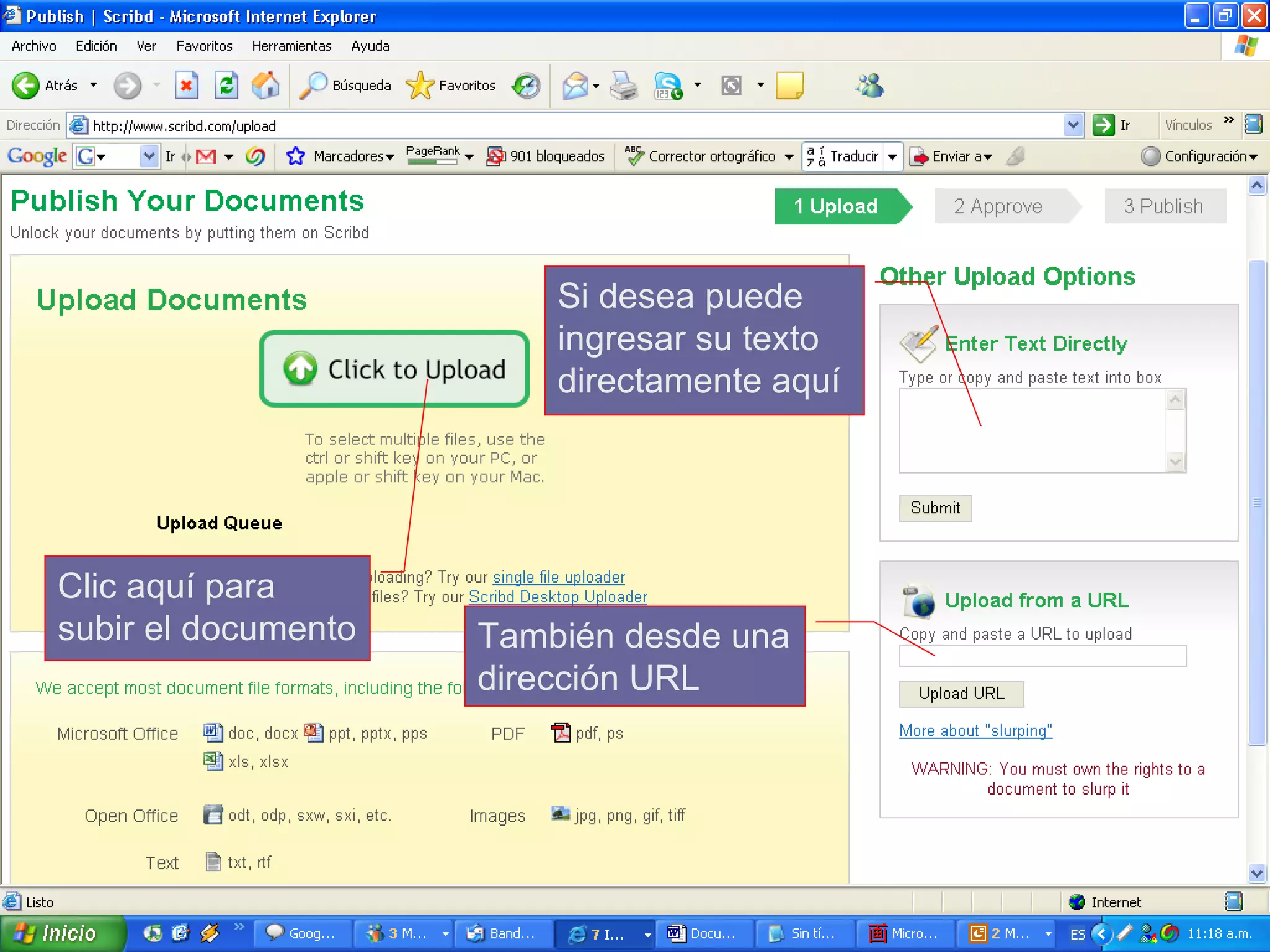
Task: Open the single file uploader link
Action: (559, 577)
